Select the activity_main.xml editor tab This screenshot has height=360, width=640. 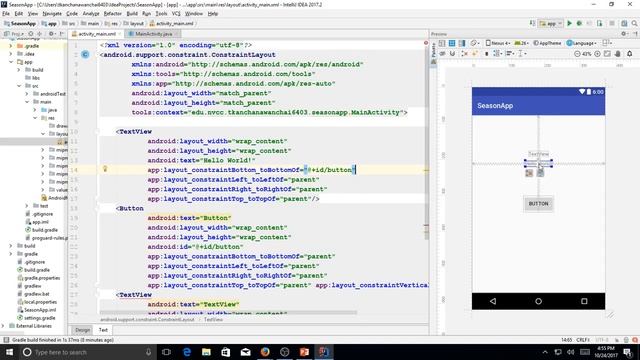click(97, 34)
